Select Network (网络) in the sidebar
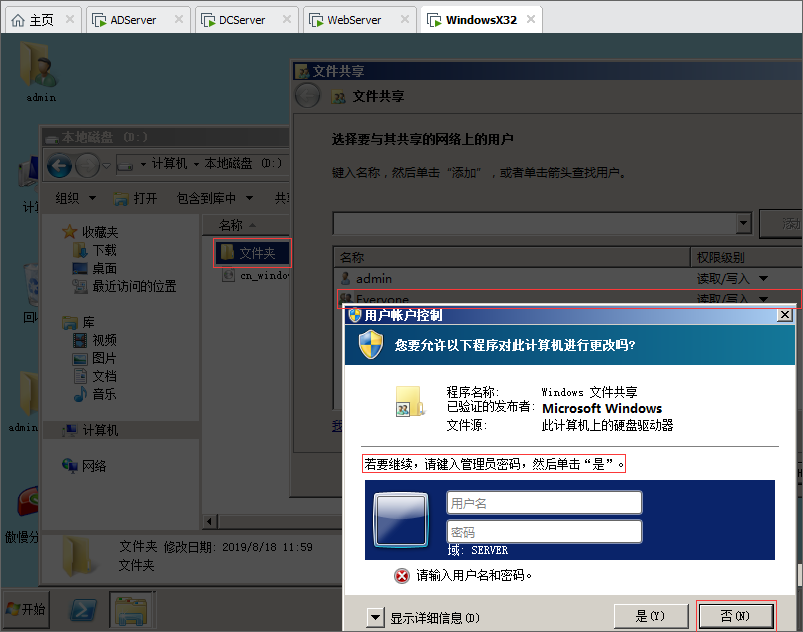 click(x=84, y=466)
